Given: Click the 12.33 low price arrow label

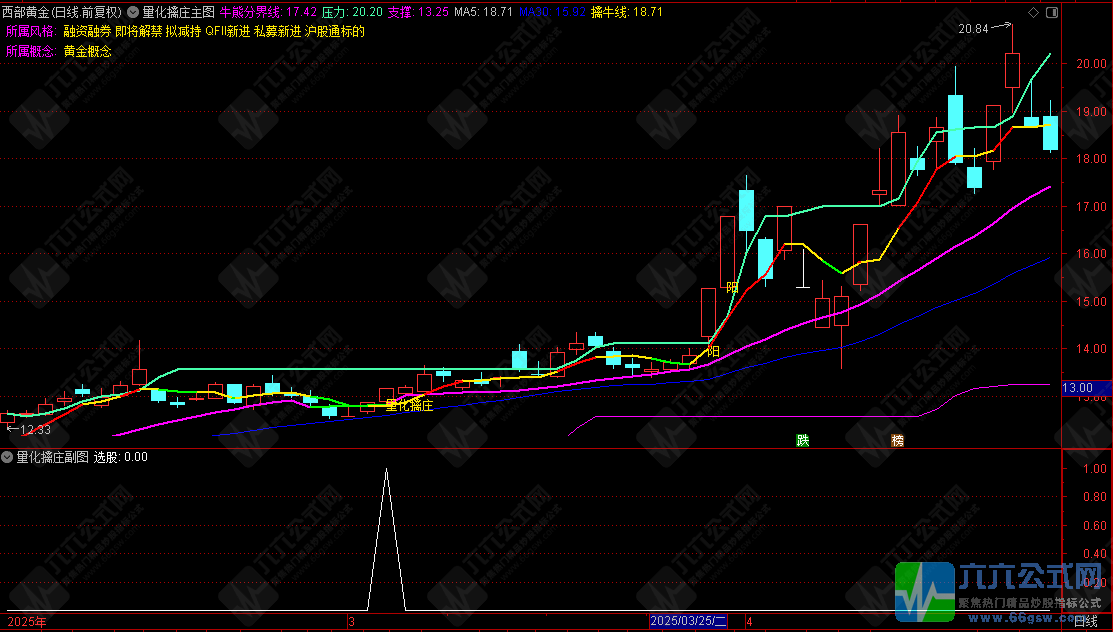Looking at the screenshot, I should coord(35,430).
